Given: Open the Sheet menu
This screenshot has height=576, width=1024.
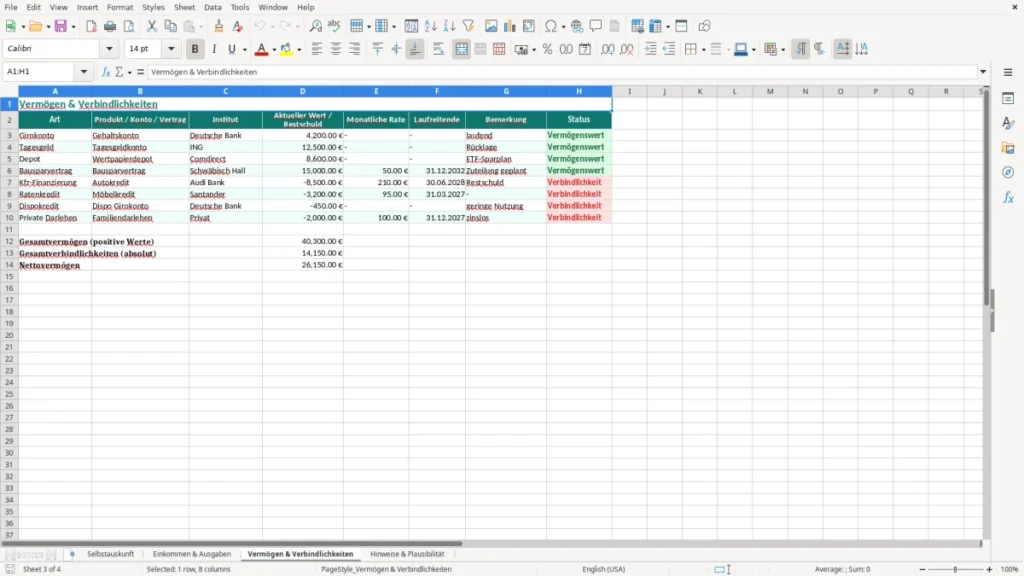Looking at the screenshot, I should click(184, 7).
